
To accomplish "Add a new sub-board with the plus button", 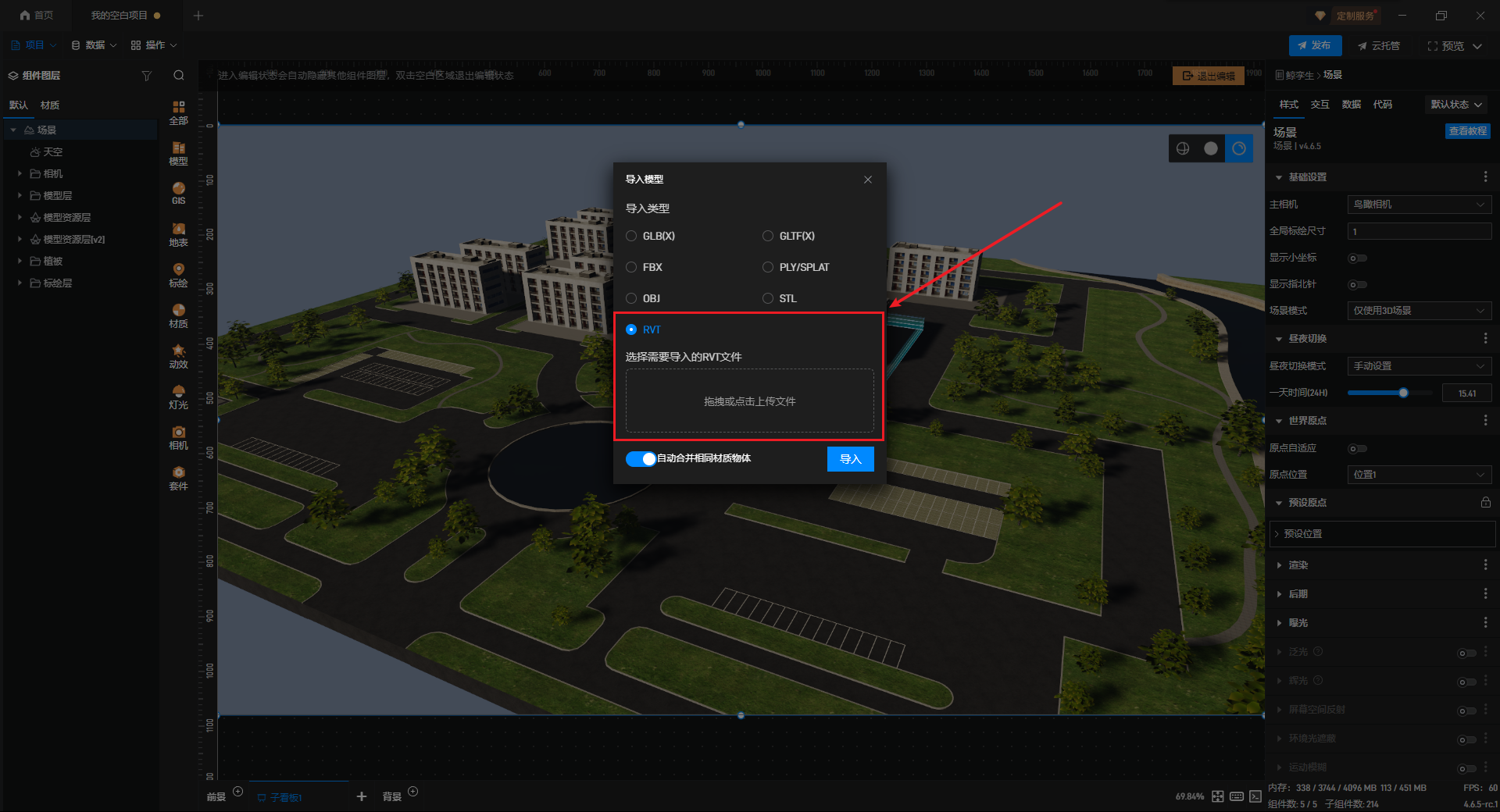I will 362,796.
